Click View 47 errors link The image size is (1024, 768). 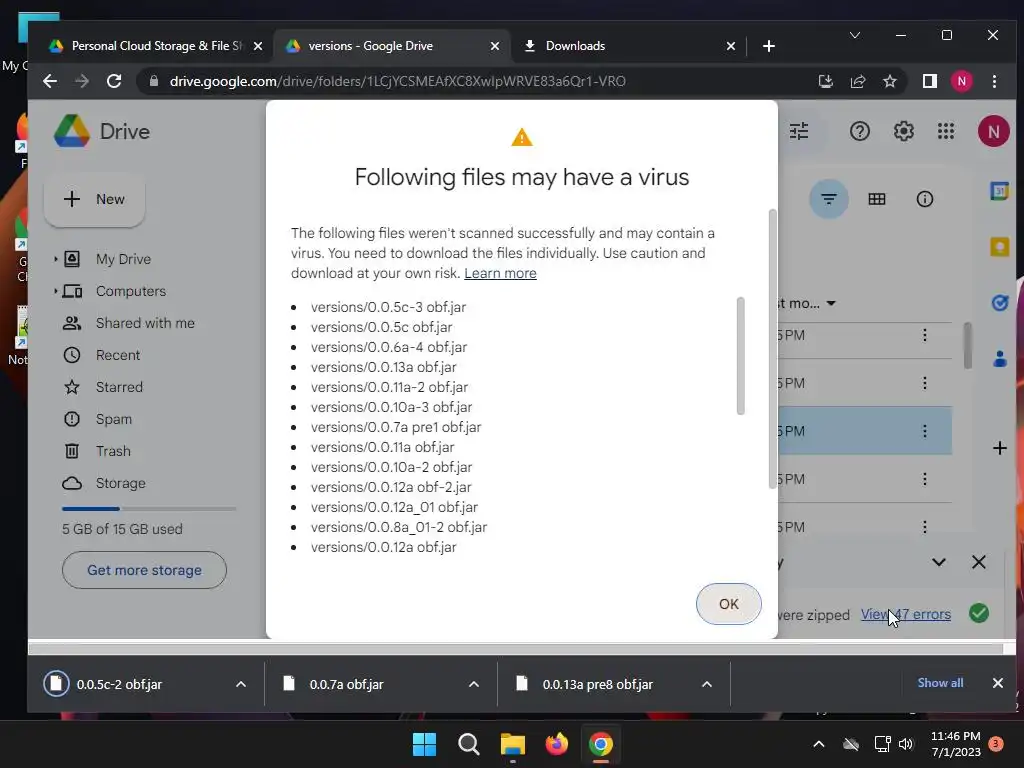(905, 615)
